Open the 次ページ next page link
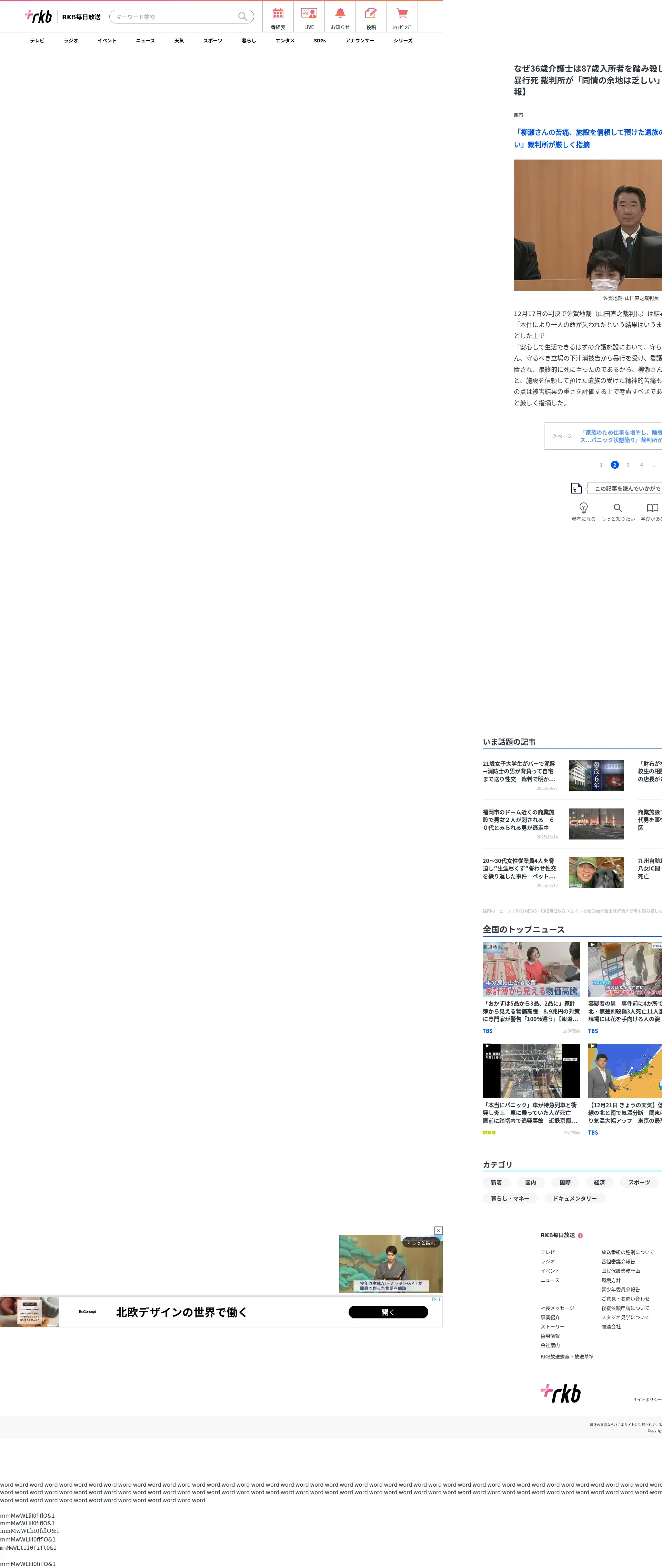Image resolution: width=662 pixels, height=1568 pixels. [x=603, y=436]
